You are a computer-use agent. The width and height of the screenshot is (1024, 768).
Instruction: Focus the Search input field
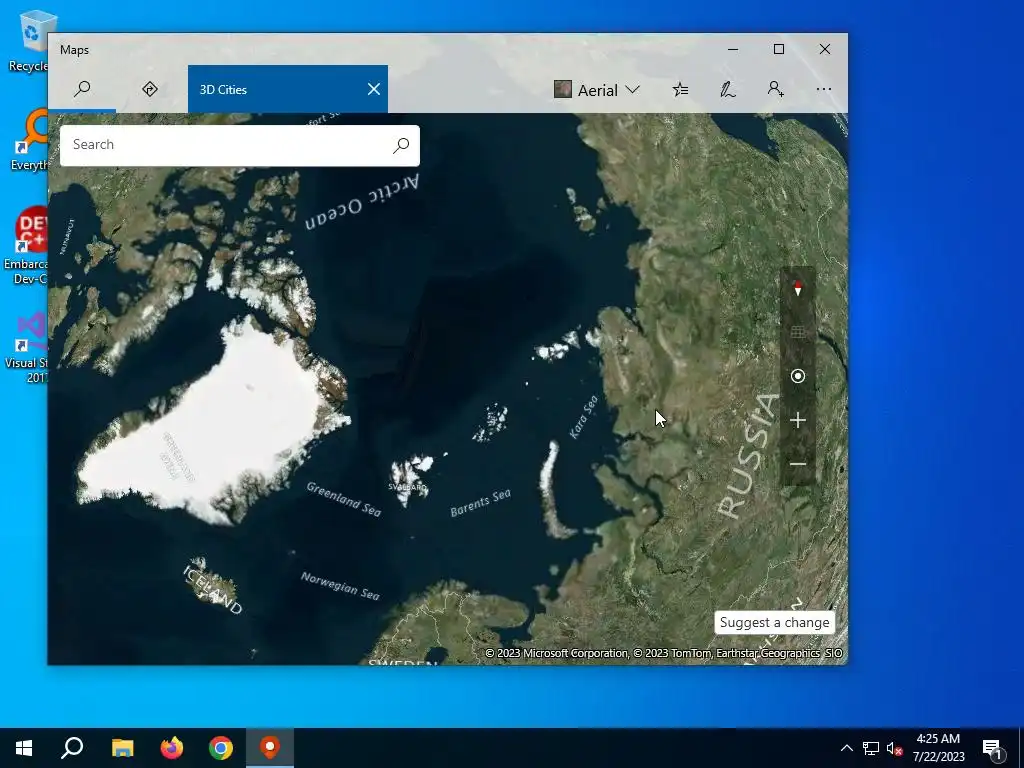pyautogui.click(x=225, y=145)
